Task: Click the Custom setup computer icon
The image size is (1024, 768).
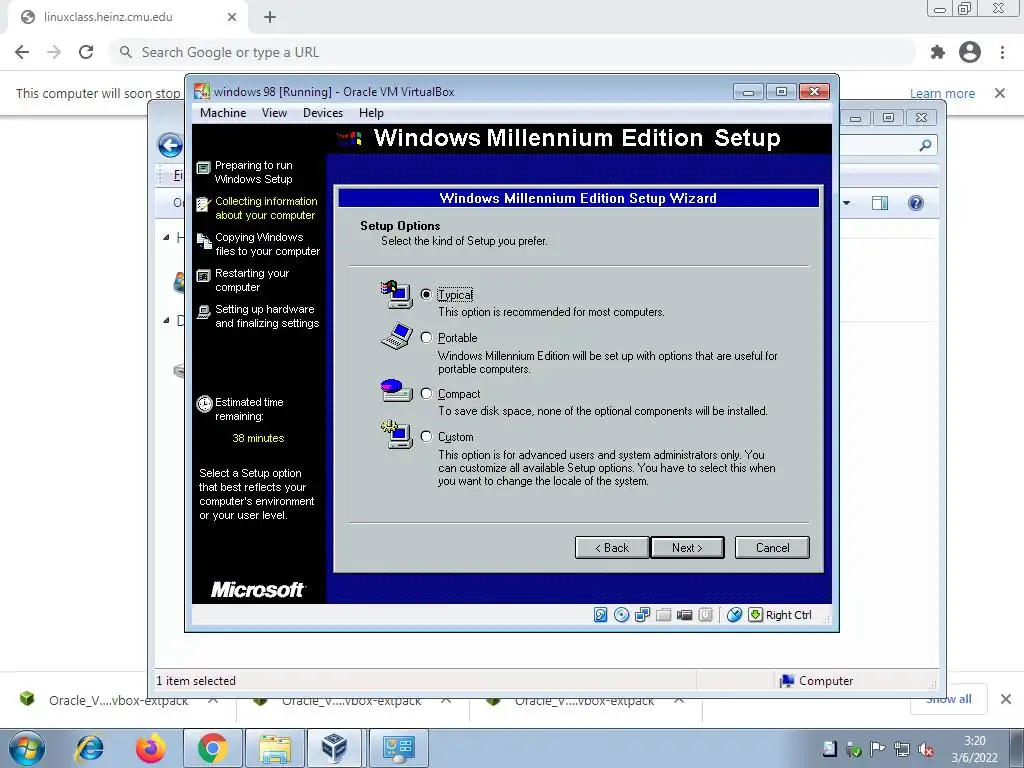Action: pyautogui.click(x=397, y=434)
